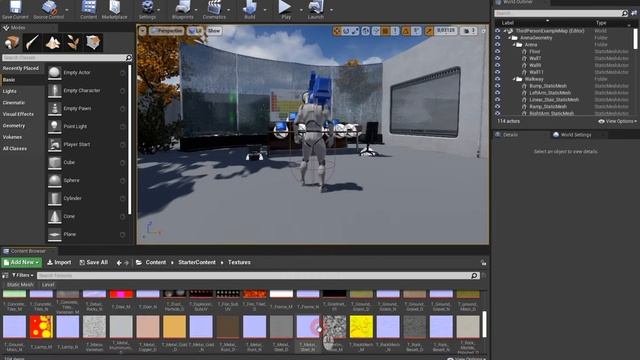Click the Launch toolbar icon
Image resolution: width=640 pixels, height=360 pixels.
316,8
